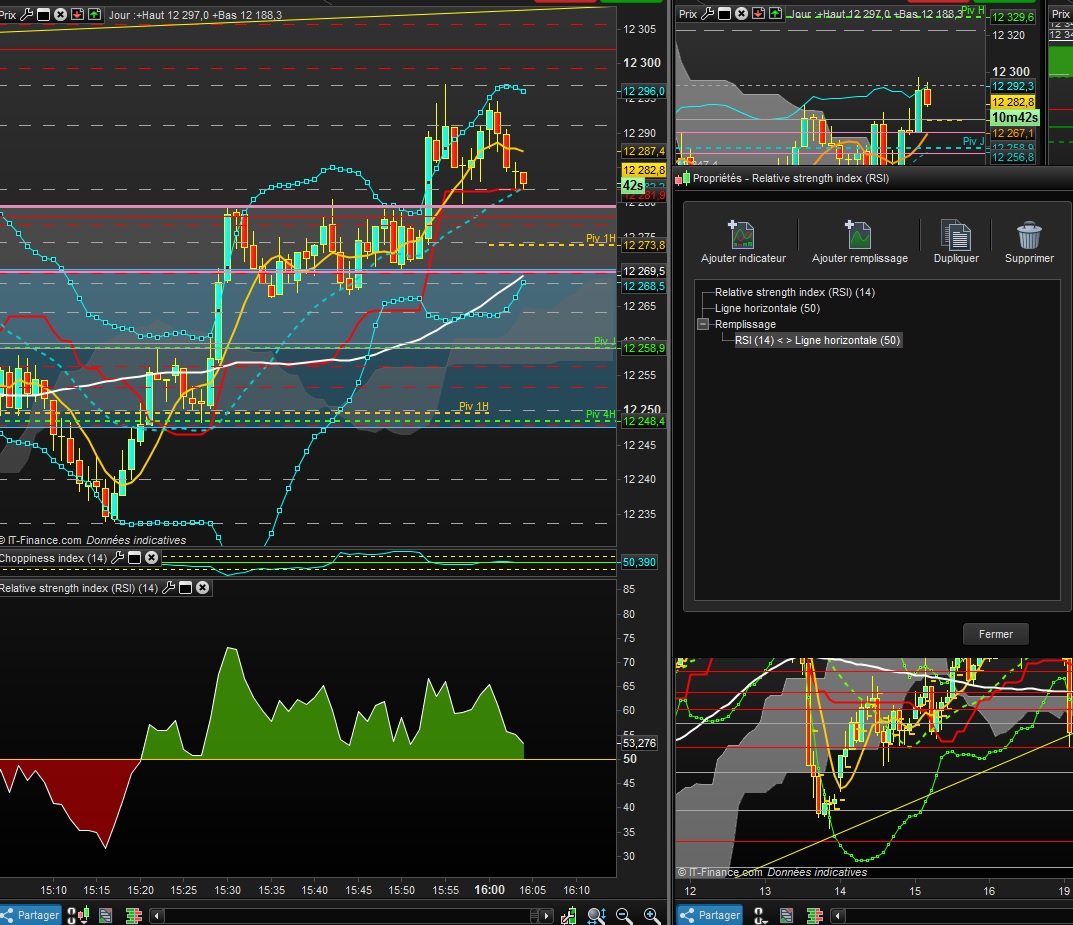Click the zoom out magnifier on left chart

624,915
